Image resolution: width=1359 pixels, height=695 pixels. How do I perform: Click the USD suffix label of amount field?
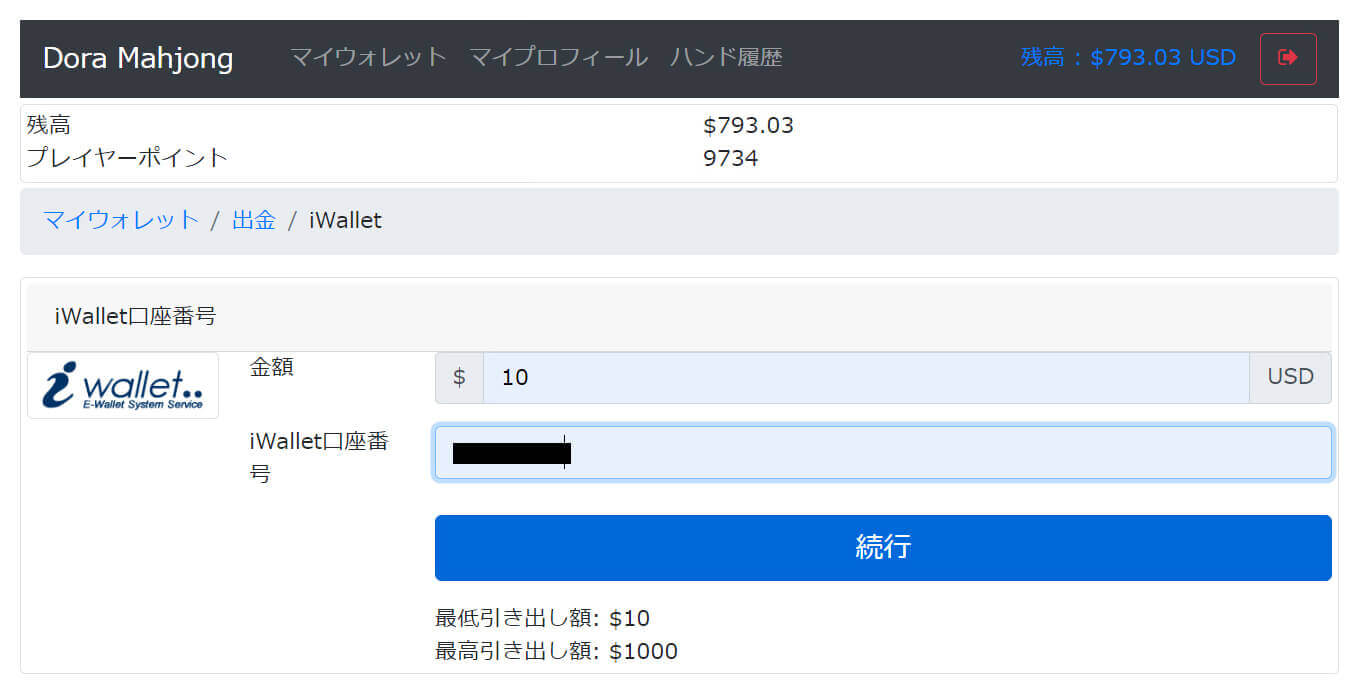[x=1290, y=377]
